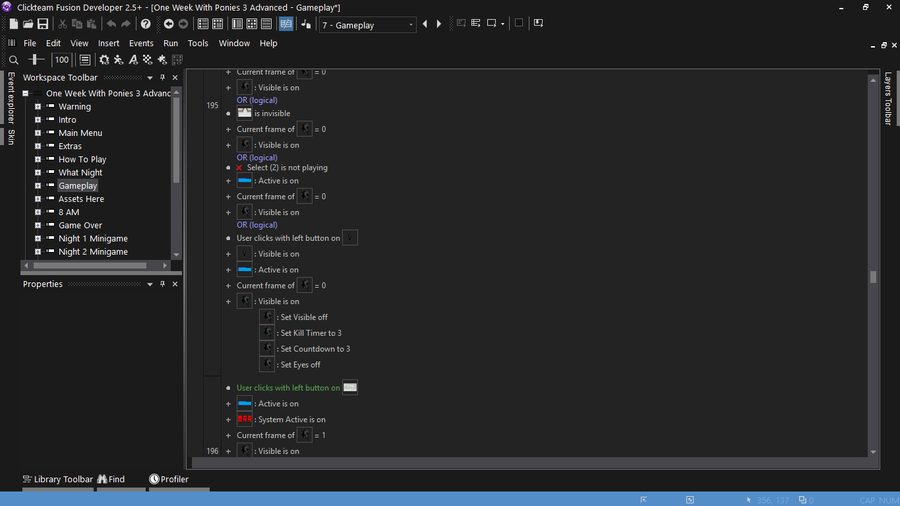Click the zoom value field showing 100

(61, 60)
